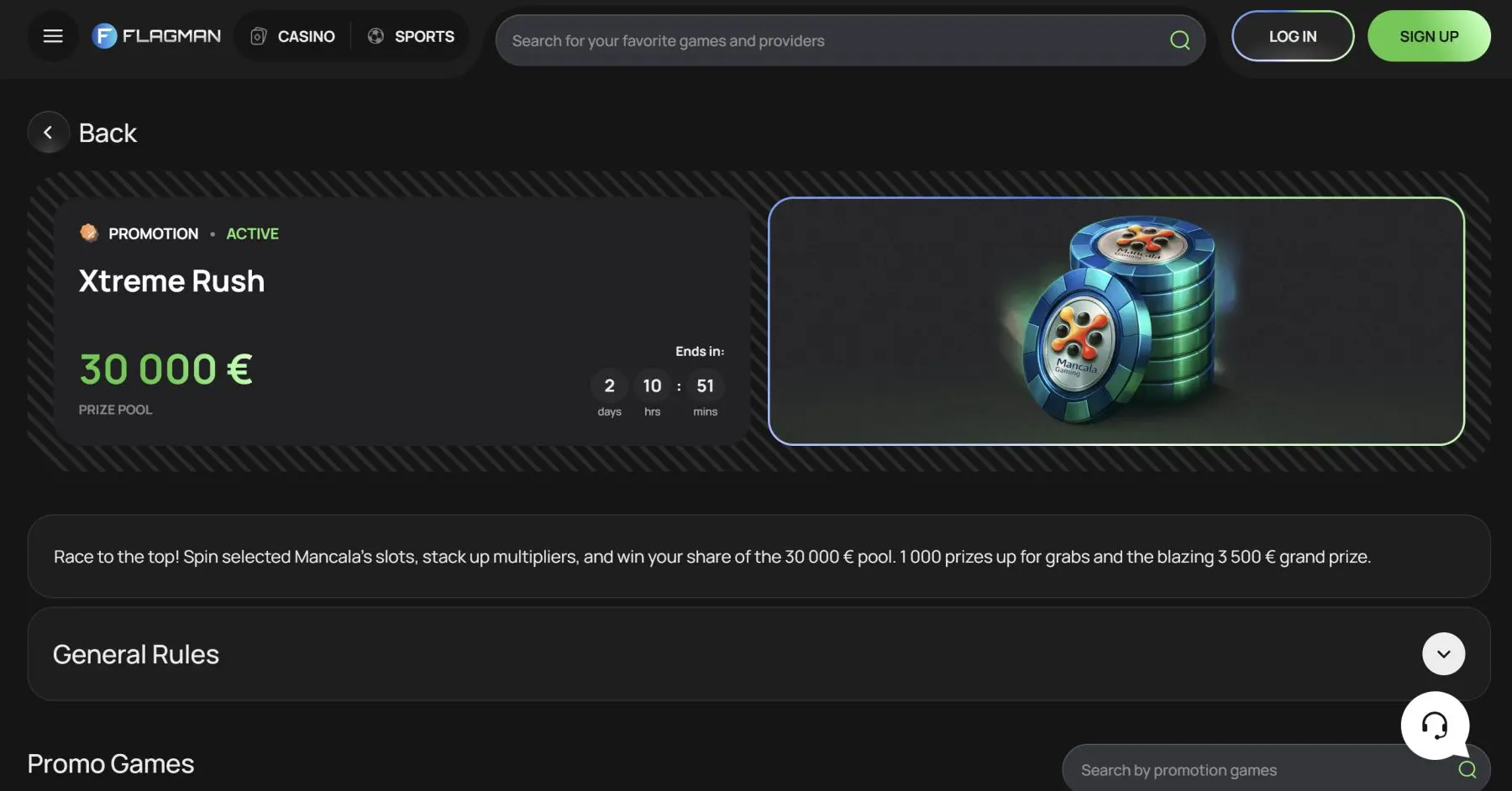Click the Race to the top description
Image resolution: width=1512 pixels, height=791 pixels.
pyautogui.click(x=712, y=557)
